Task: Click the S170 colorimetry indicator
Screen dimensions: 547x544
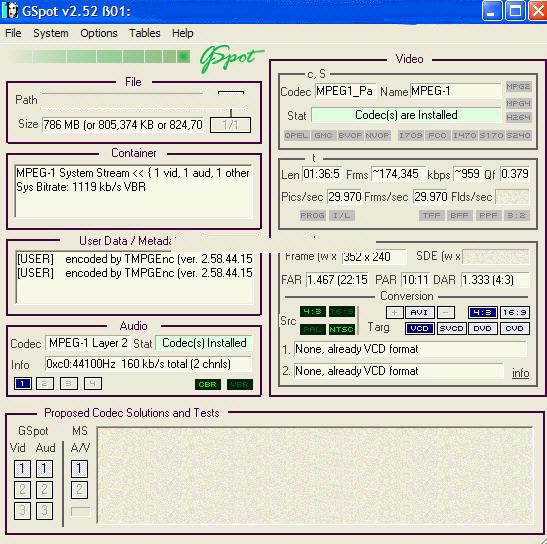Action: pos(491,135)
